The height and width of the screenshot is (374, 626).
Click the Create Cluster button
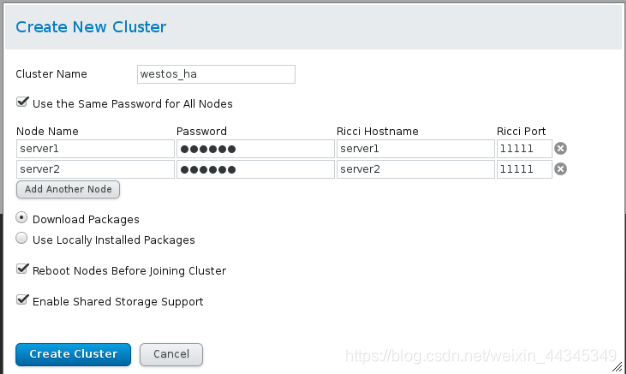point(73,354)
